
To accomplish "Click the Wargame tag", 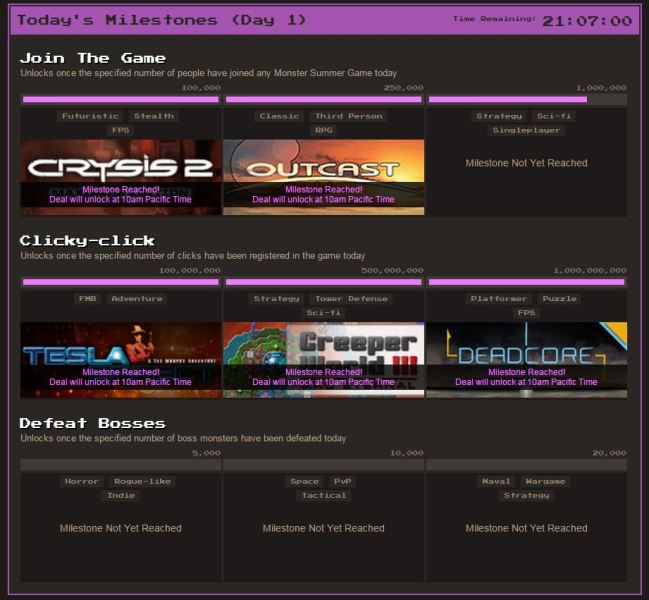I will [545, 482].
